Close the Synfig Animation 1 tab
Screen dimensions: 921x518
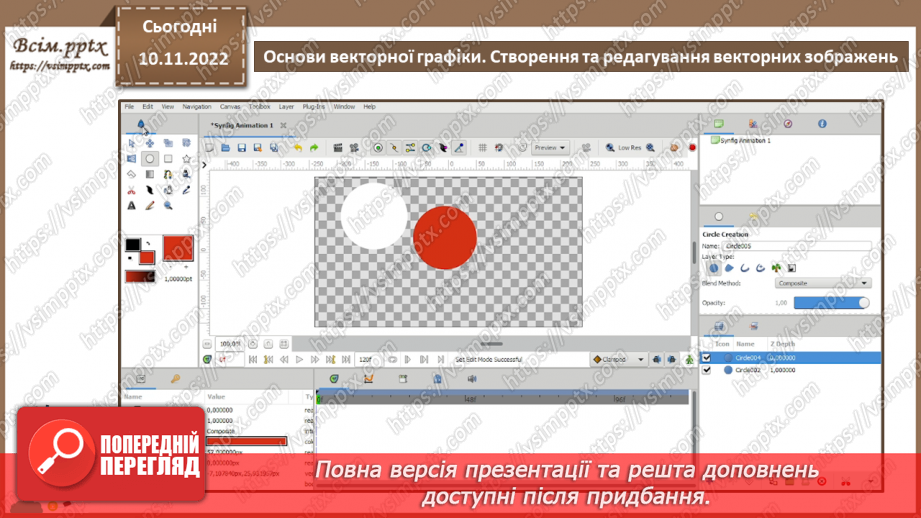[x=284, y=126]
